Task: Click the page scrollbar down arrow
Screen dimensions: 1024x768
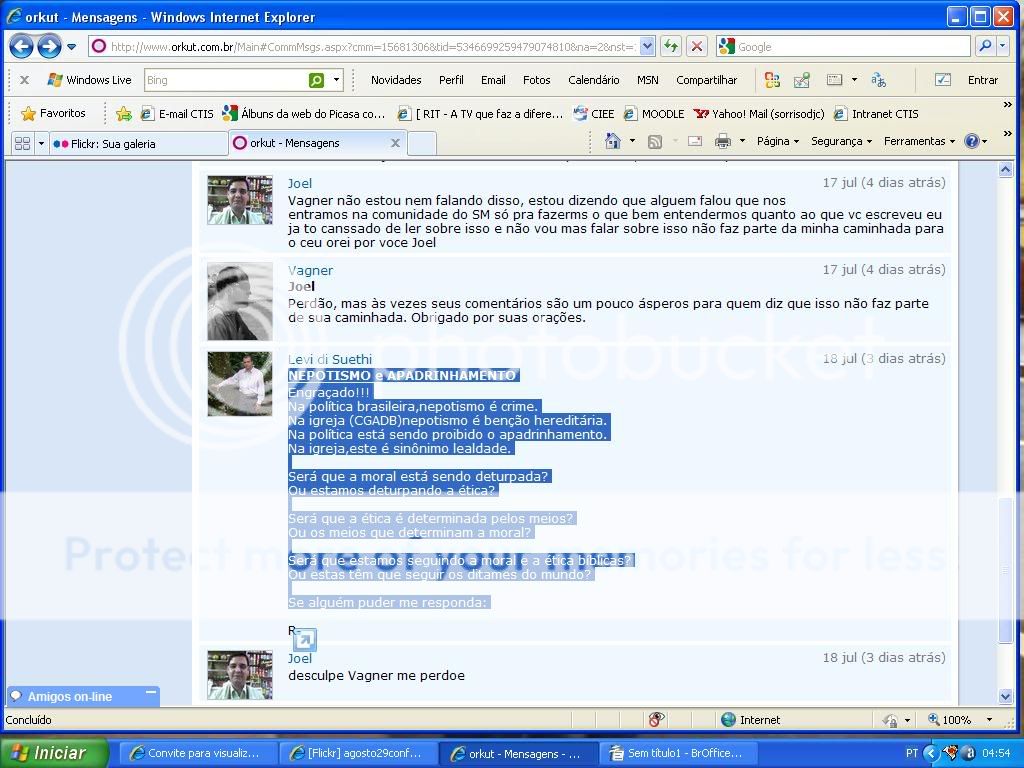Action: [1005, 696]
